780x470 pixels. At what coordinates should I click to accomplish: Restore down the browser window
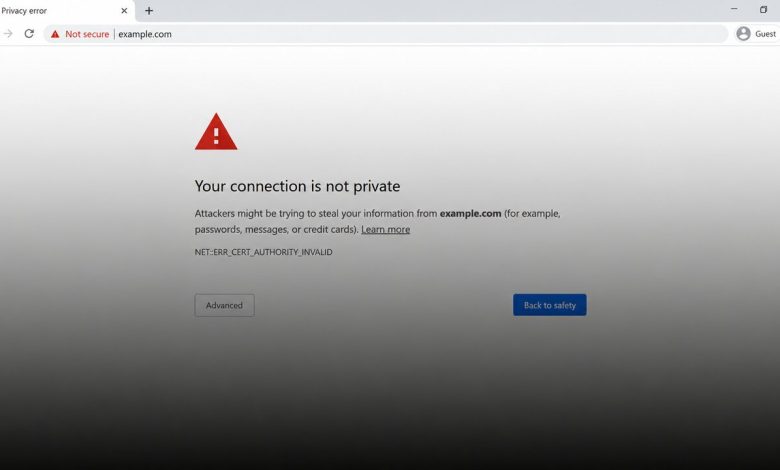point(763,9)
